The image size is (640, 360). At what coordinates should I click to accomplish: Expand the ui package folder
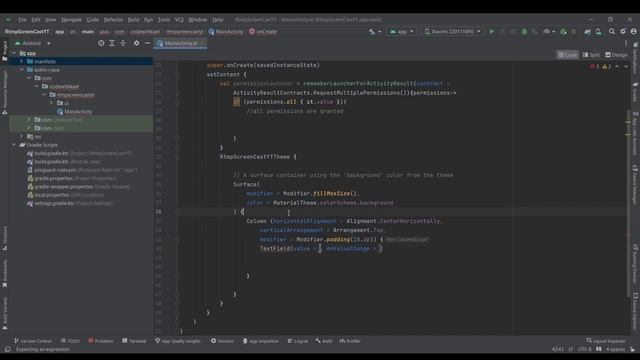(51, 103)
